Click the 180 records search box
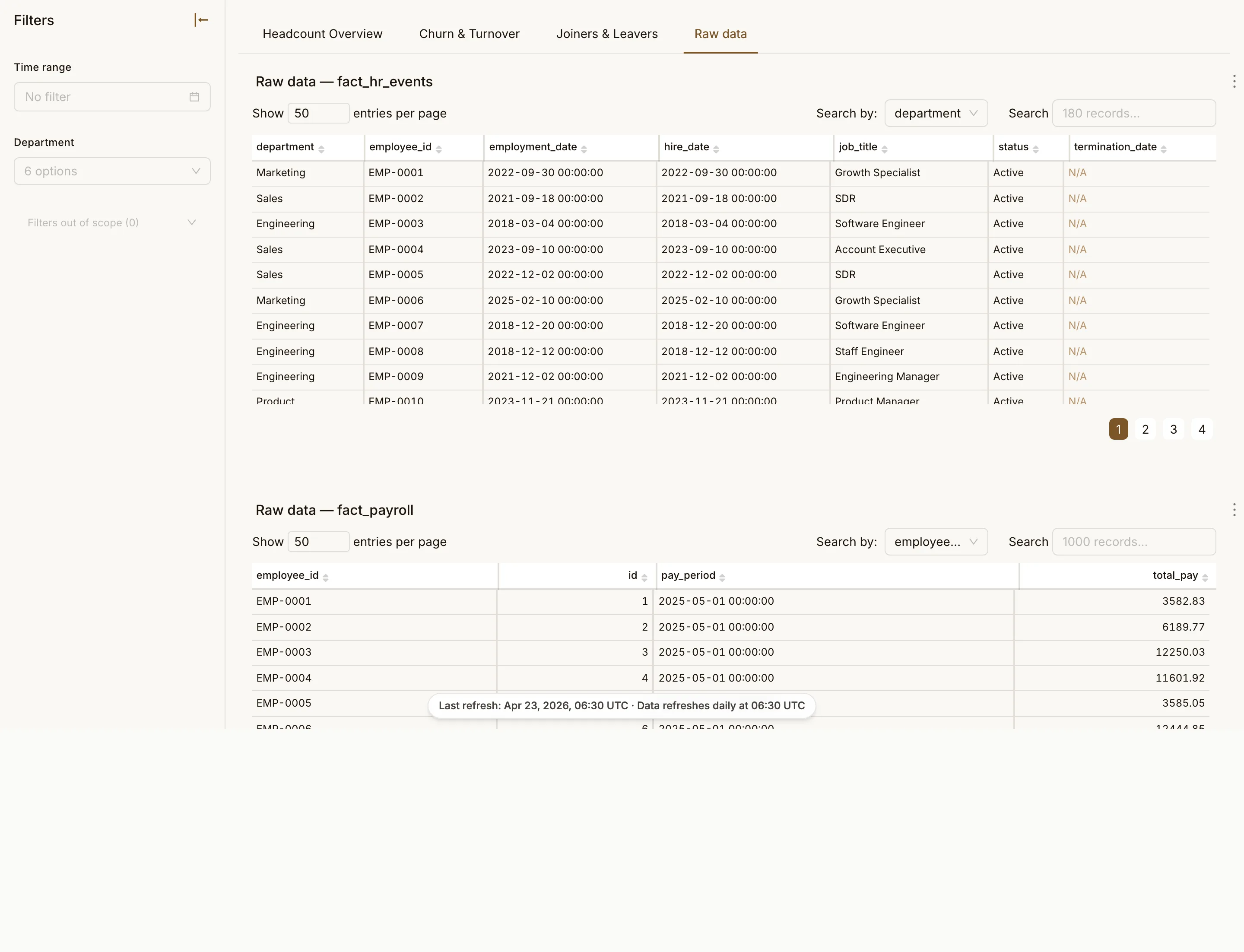The width and height of the screenshot is (1244, 952). [1133, 113]
